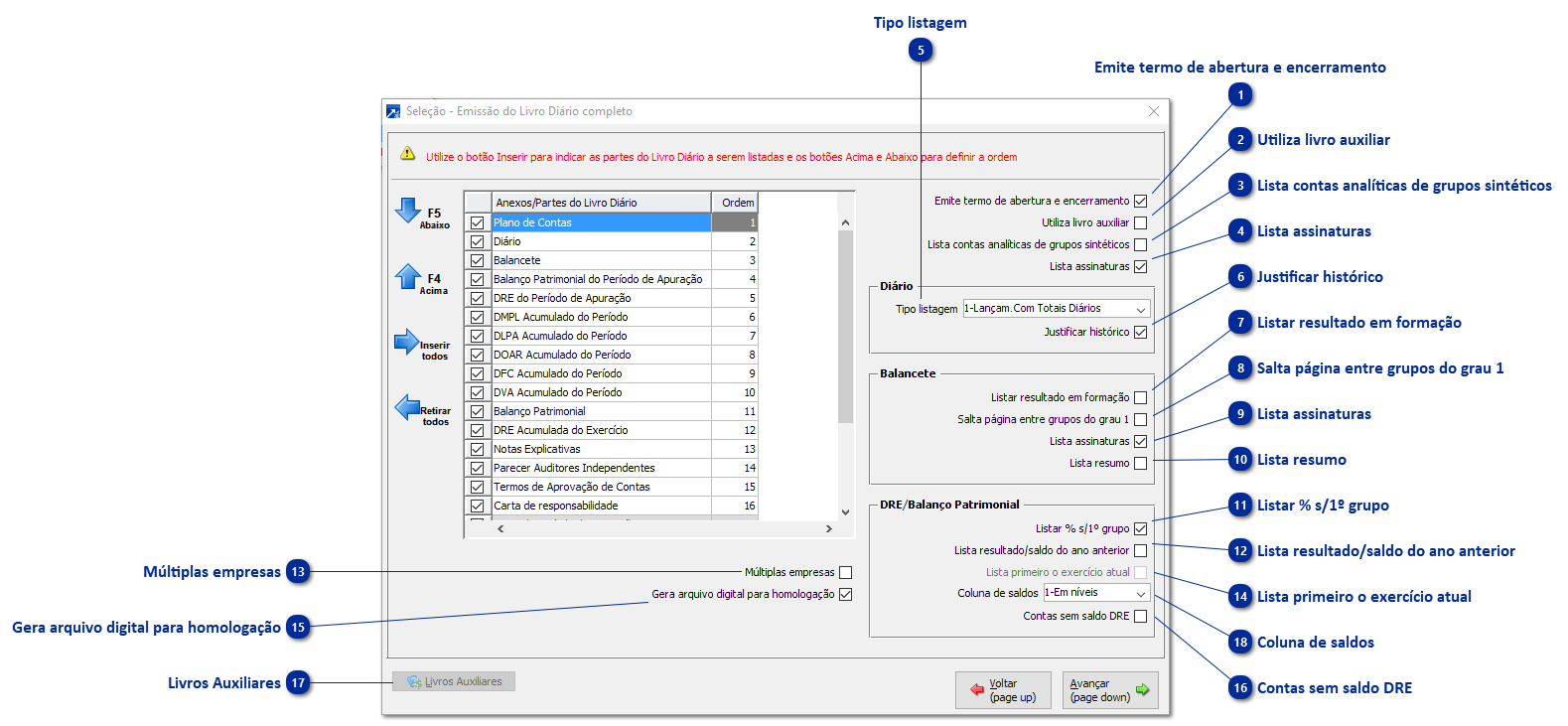Select DMPL Acumulado do Período row
Image resolution: width=1568 pixels, height=726 pixels.
coord(611,317)
